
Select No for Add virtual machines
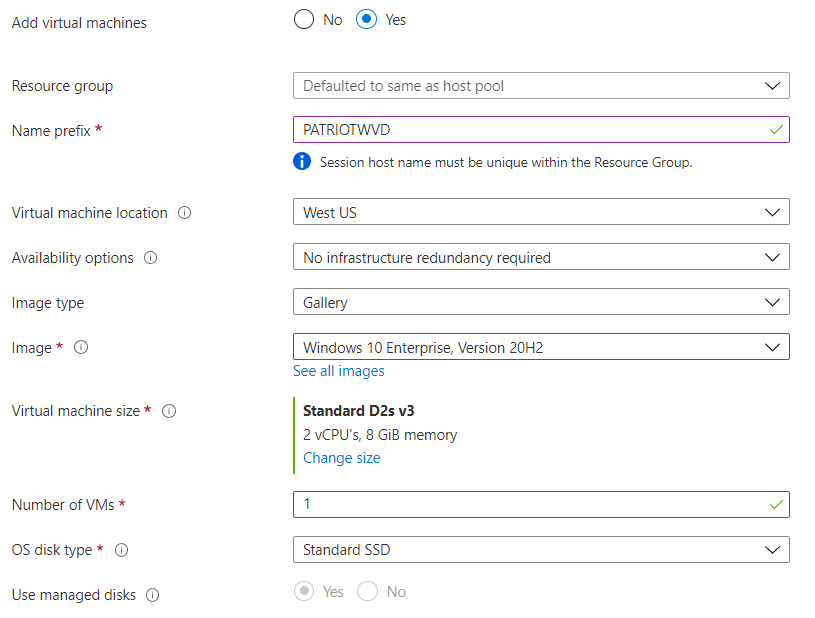(x=304, y=20)
